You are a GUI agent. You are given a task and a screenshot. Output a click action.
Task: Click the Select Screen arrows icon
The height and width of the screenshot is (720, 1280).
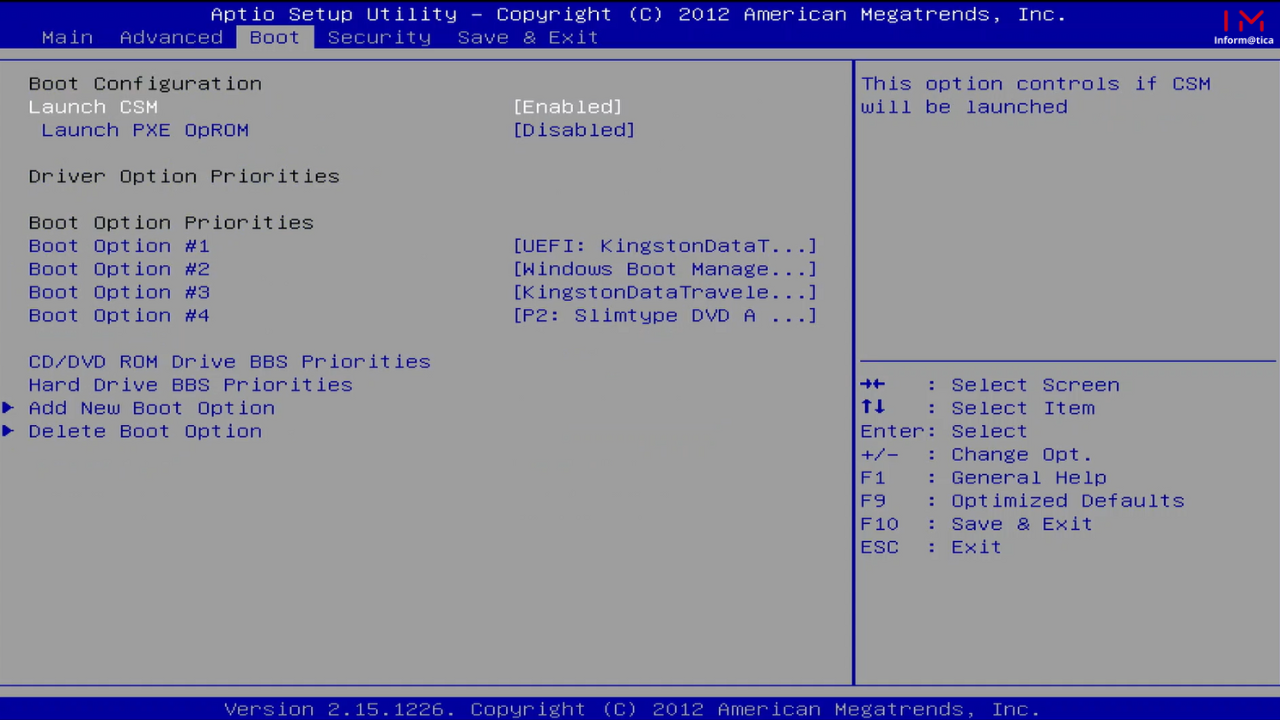click(873, 384)
